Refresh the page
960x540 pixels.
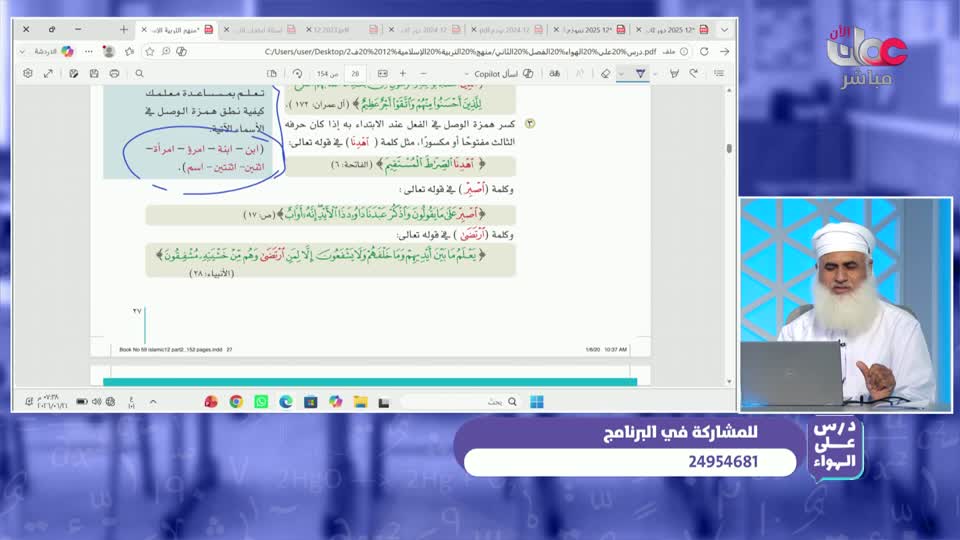click(x=704, y=51)
